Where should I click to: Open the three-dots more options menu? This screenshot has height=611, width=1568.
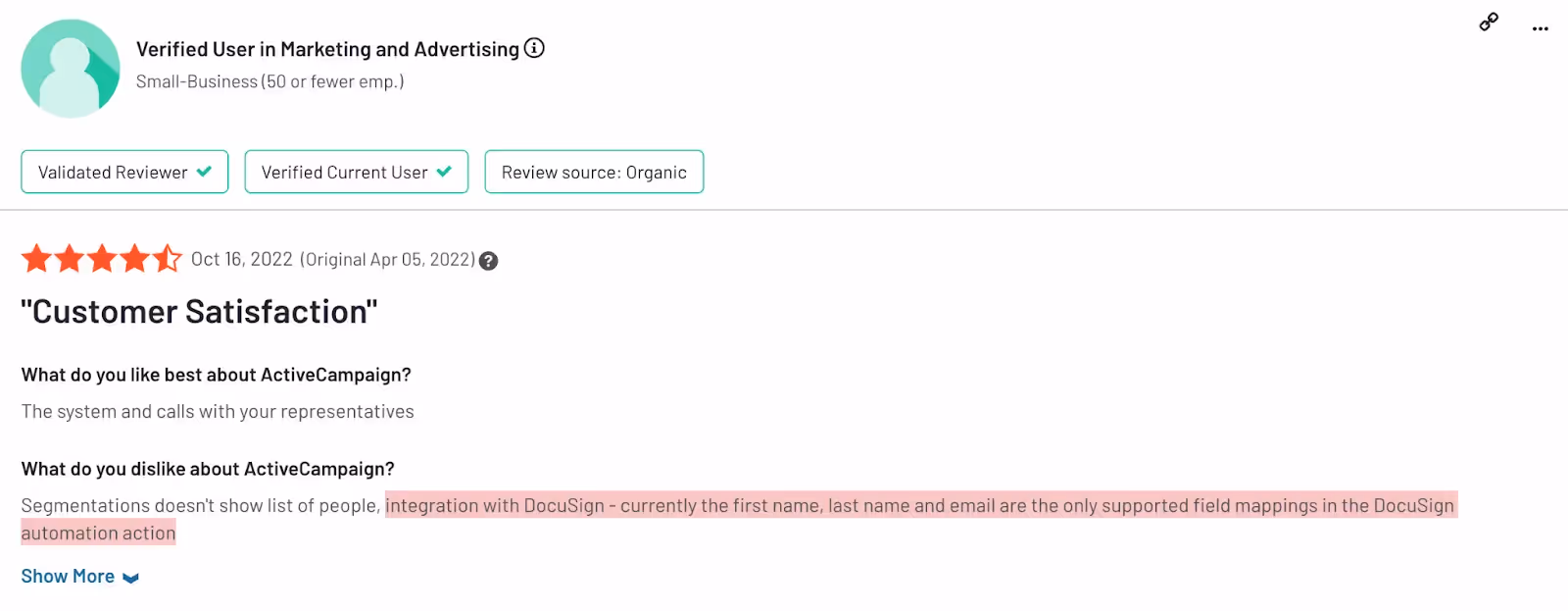pyautogui.click(x=1541, y=28)
